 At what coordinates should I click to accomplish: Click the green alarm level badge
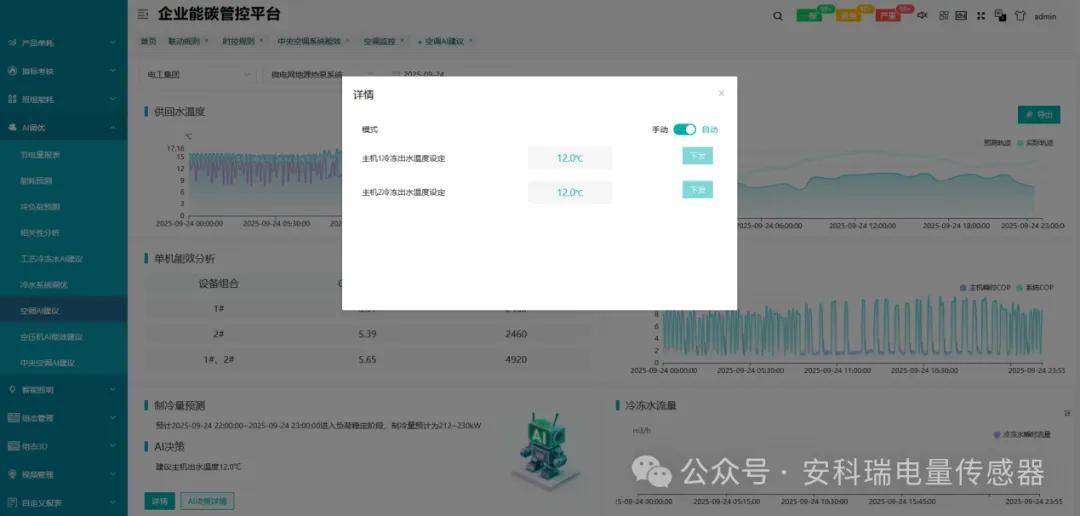click(x=810, y=16)
